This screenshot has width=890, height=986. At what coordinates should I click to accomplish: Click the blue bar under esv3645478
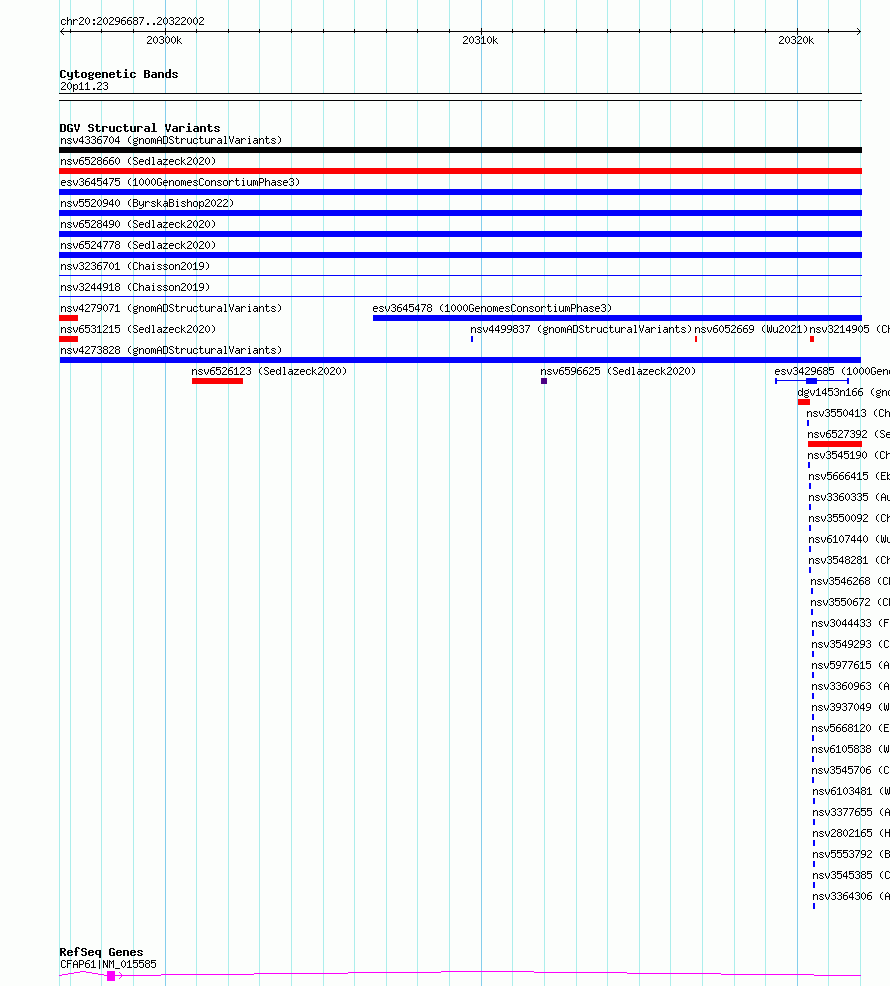click(x=617, y=318)
